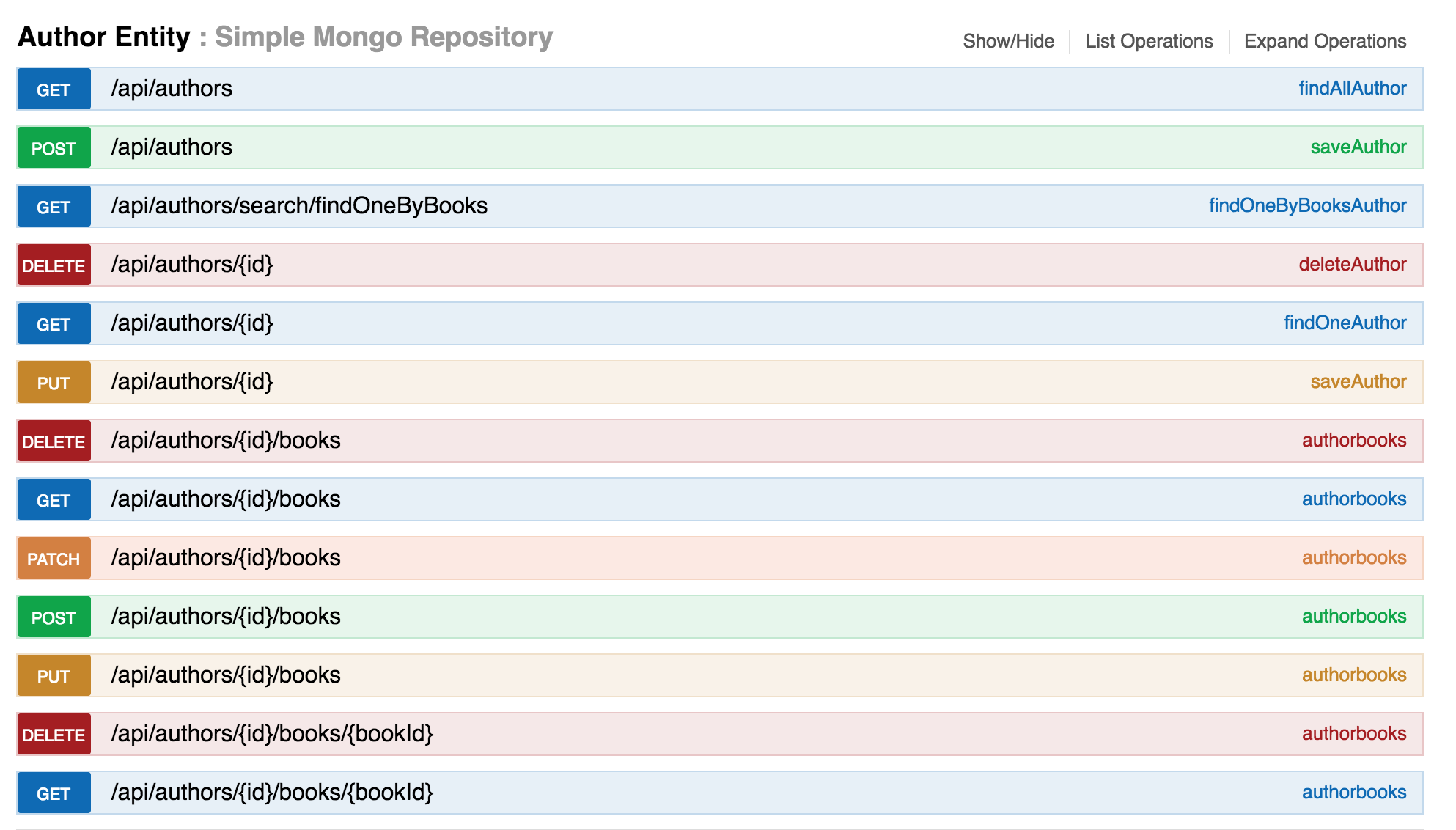Open the /api/authors/{id} path in the PUT saveAuthor row
The height and width of the screenshot is (830, 1456).
pos(192,382)
